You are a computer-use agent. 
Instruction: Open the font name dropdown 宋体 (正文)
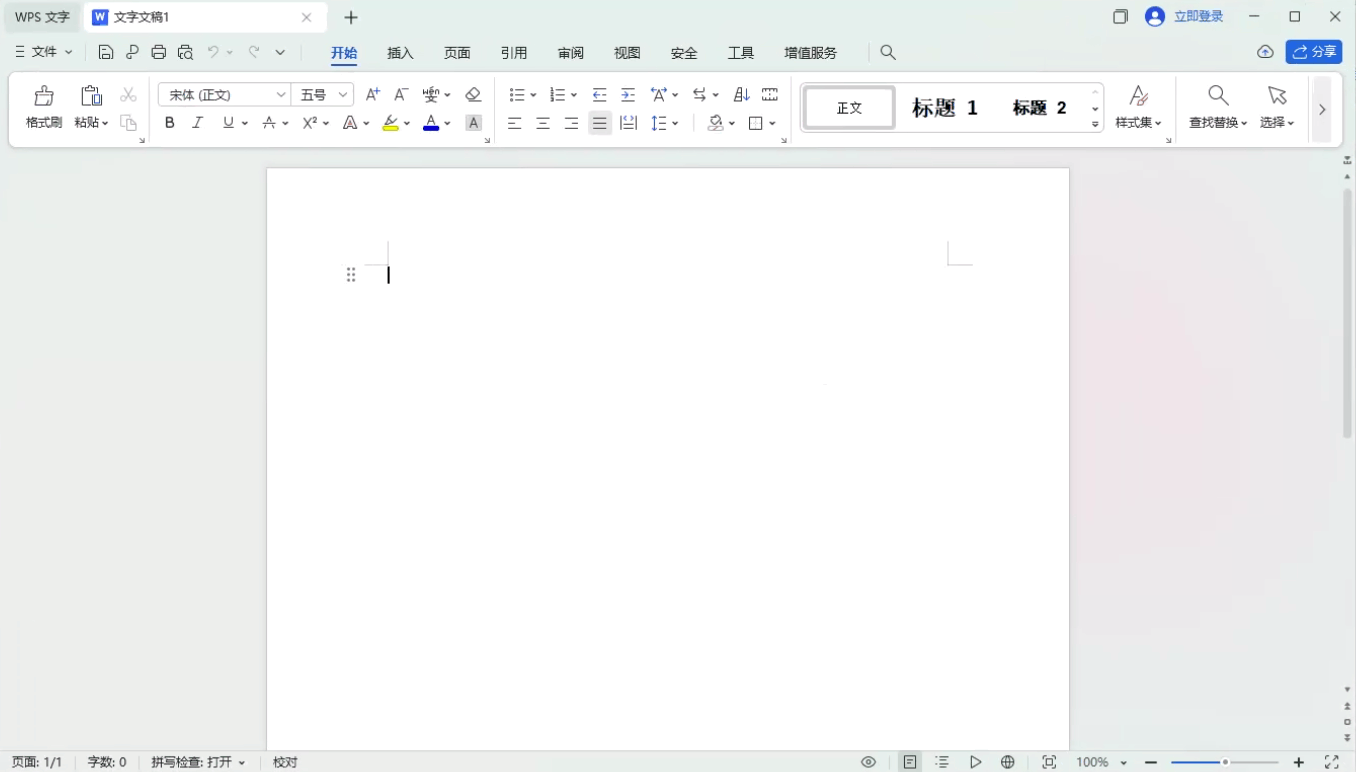click(x=281, y=95)
